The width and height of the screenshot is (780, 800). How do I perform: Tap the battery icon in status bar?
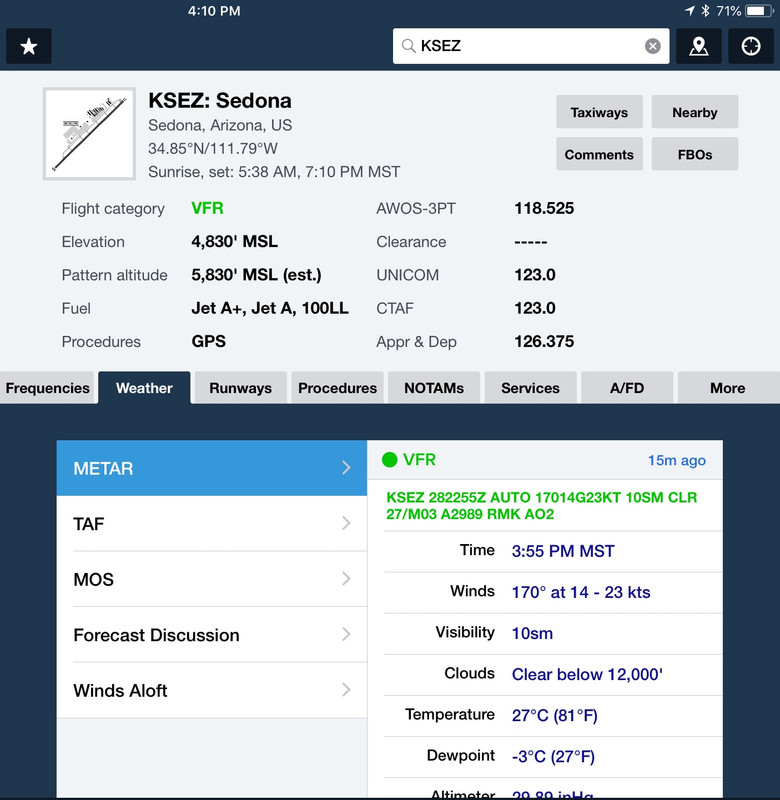click(x=760, y=11)
